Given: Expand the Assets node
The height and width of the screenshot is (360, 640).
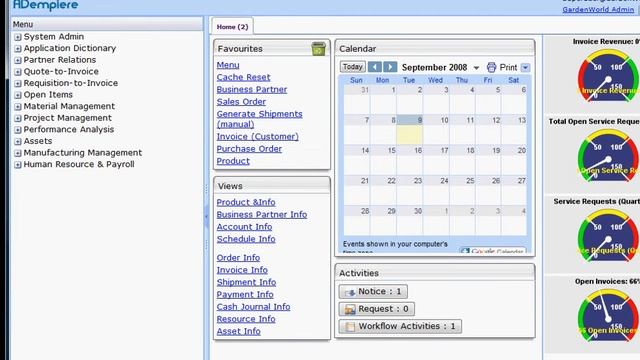Looking at the screenshot, I should coord(18,142).
